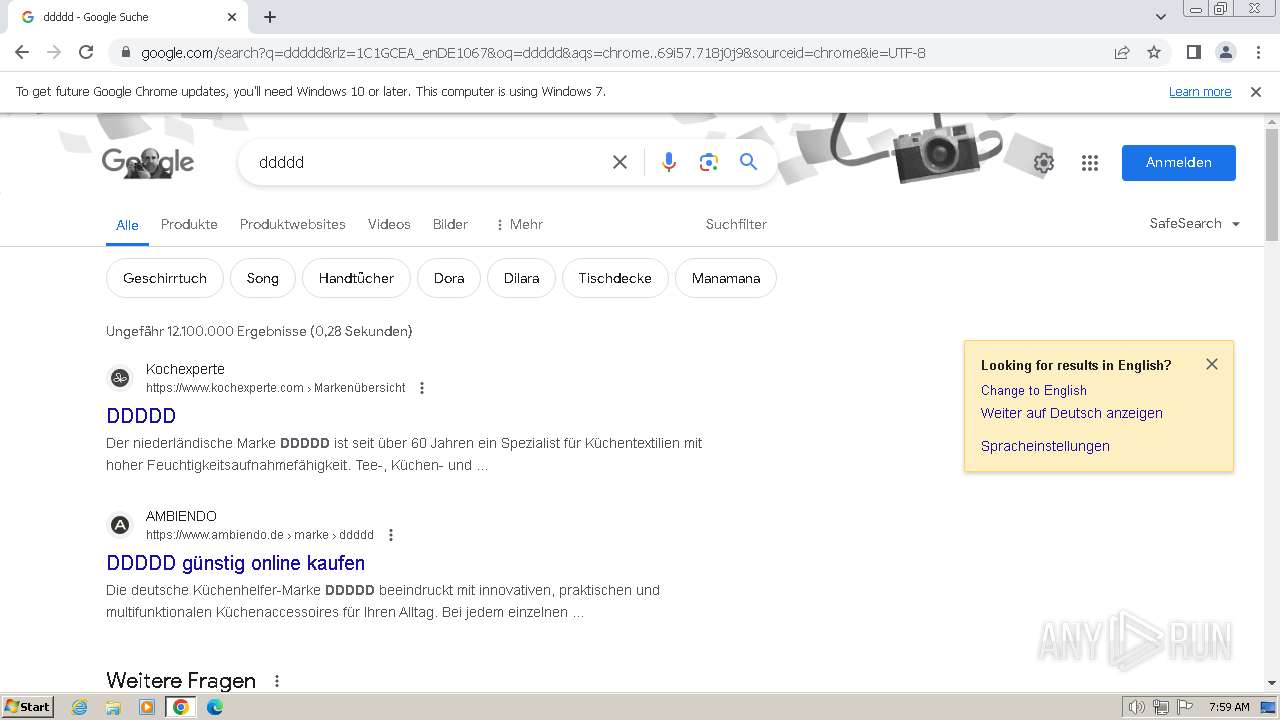1280x720 pixels.
Task: Close the 'ddddd - Google Suche' tab
Action: [x=232, y=17]
